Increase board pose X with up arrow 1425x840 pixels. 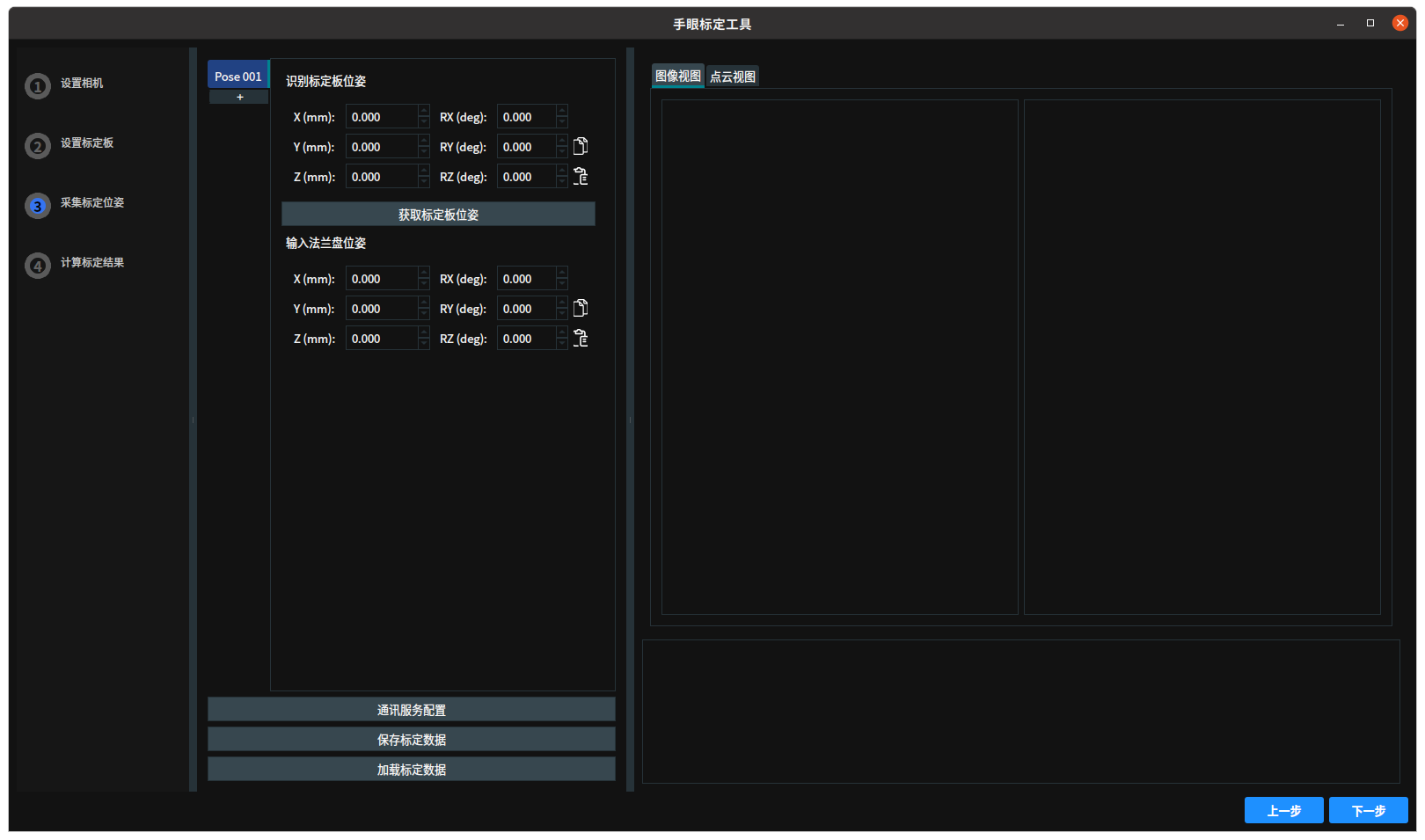(424, 111)
